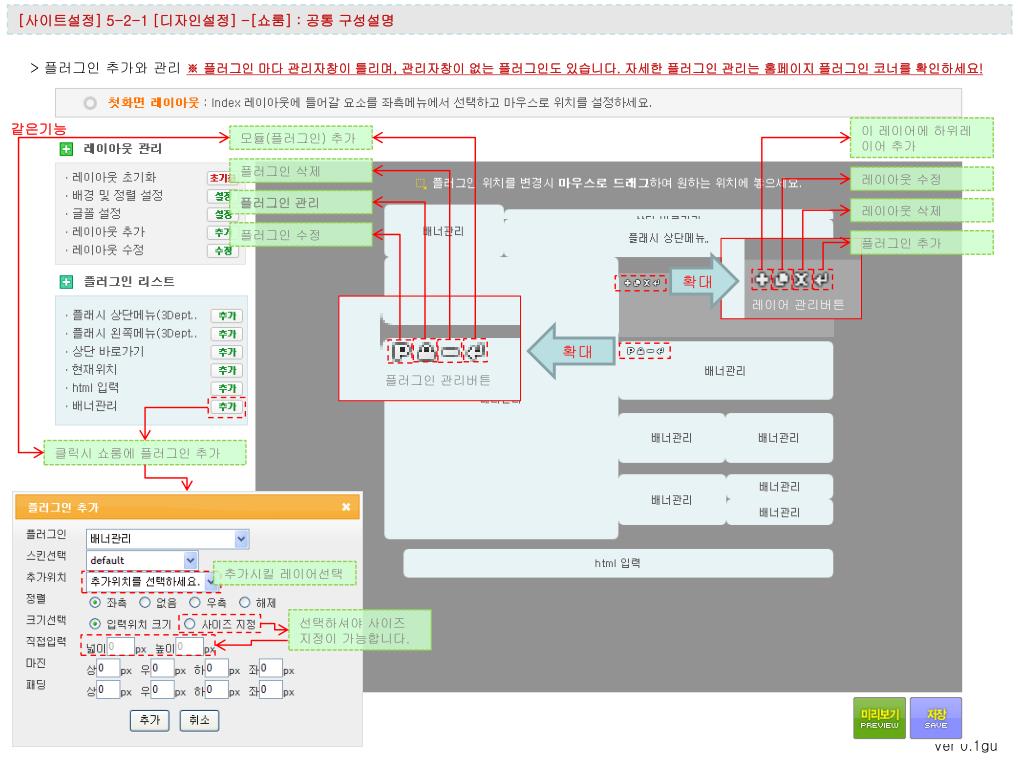Click 플러그인 리스트 section heading
Viewport: 1024px width, 768px height.
(x=129, y=282)
